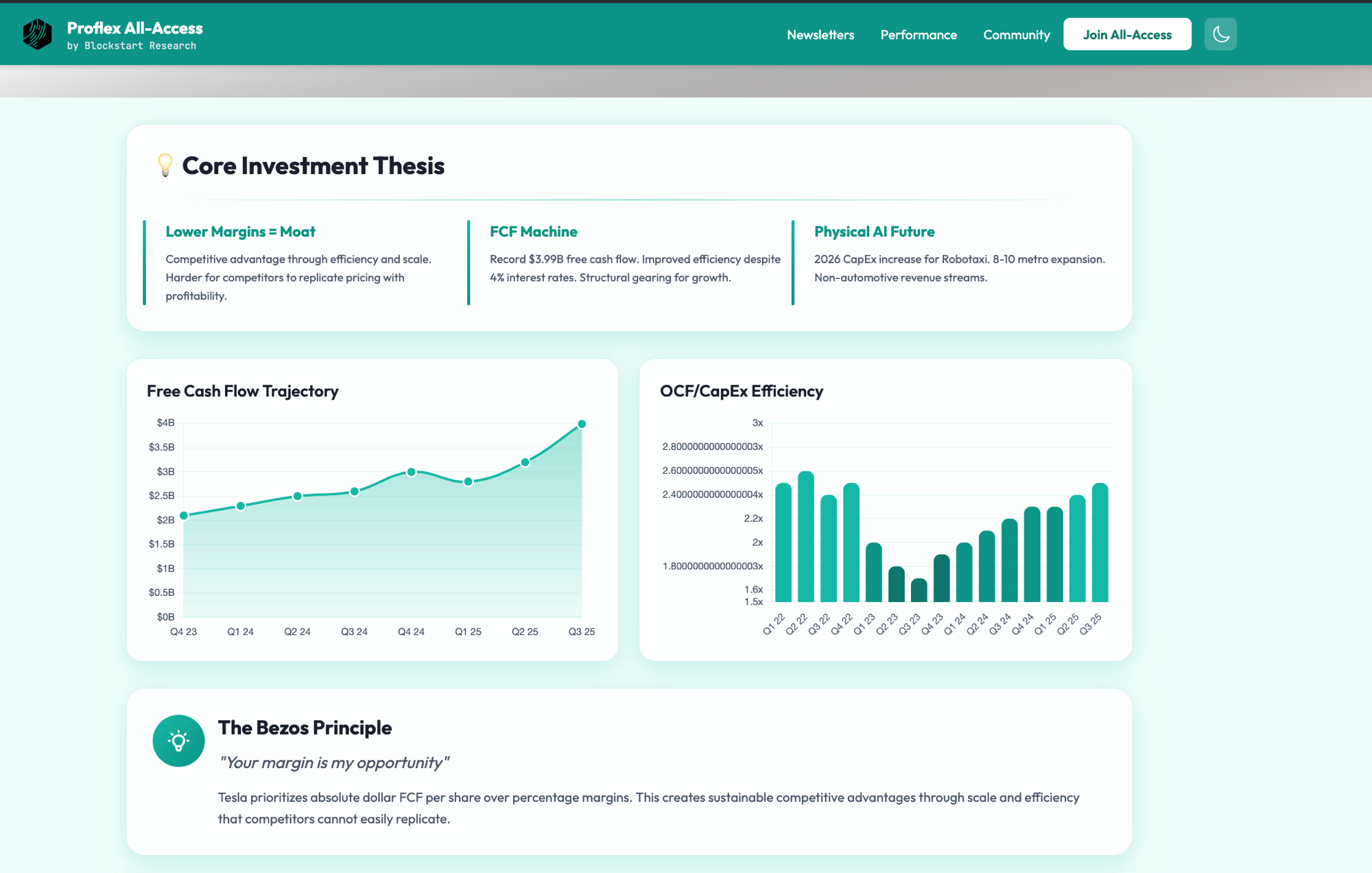Click the 'Physical AI Future' heading
The width and height of the screenshot is (1372, 873).
[x=874, y=232]
